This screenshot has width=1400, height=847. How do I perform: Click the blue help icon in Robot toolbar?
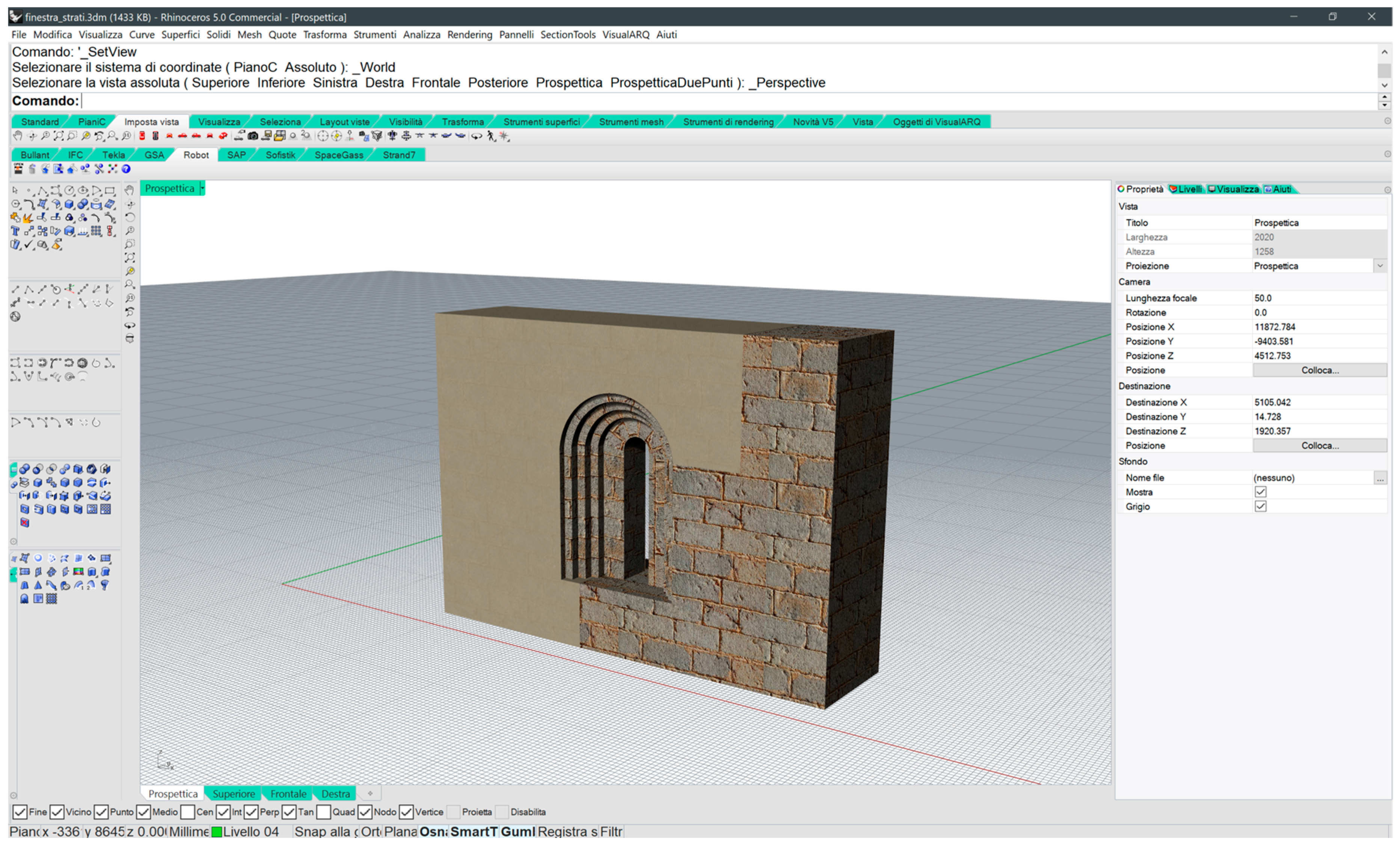pos(126,169)
